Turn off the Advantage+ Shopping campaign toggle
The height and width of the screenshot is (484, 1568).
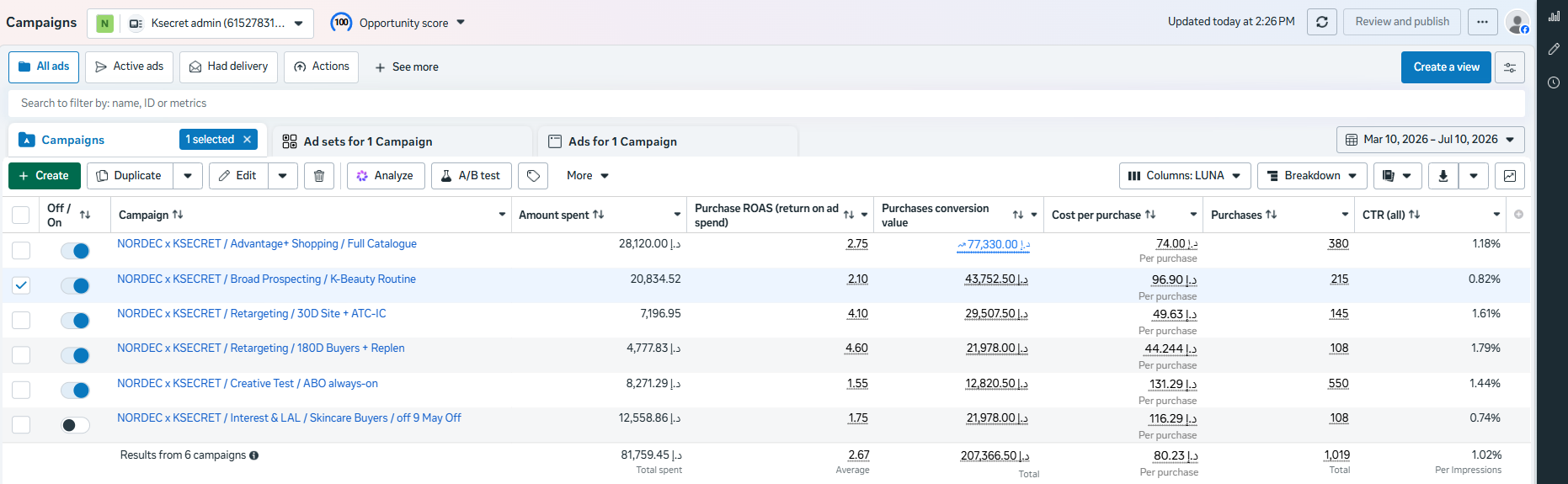(75, 251)
